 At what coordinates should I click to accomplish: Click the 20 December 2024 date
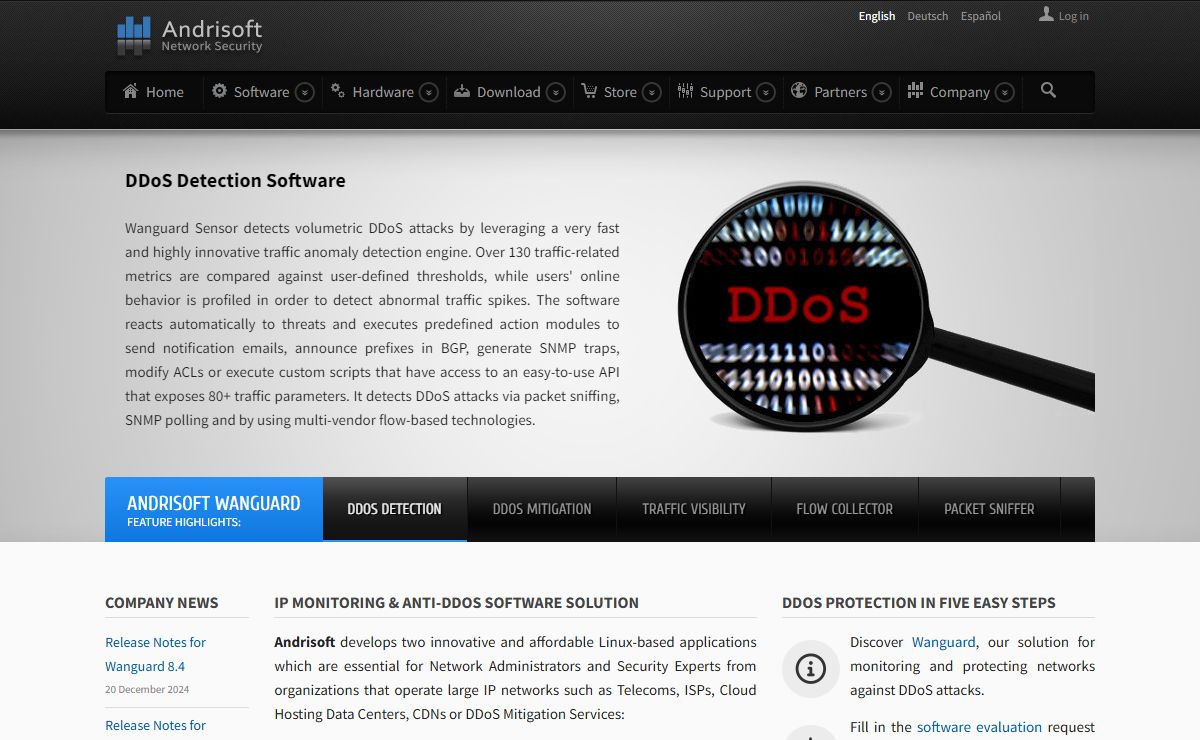coord(147,689)
